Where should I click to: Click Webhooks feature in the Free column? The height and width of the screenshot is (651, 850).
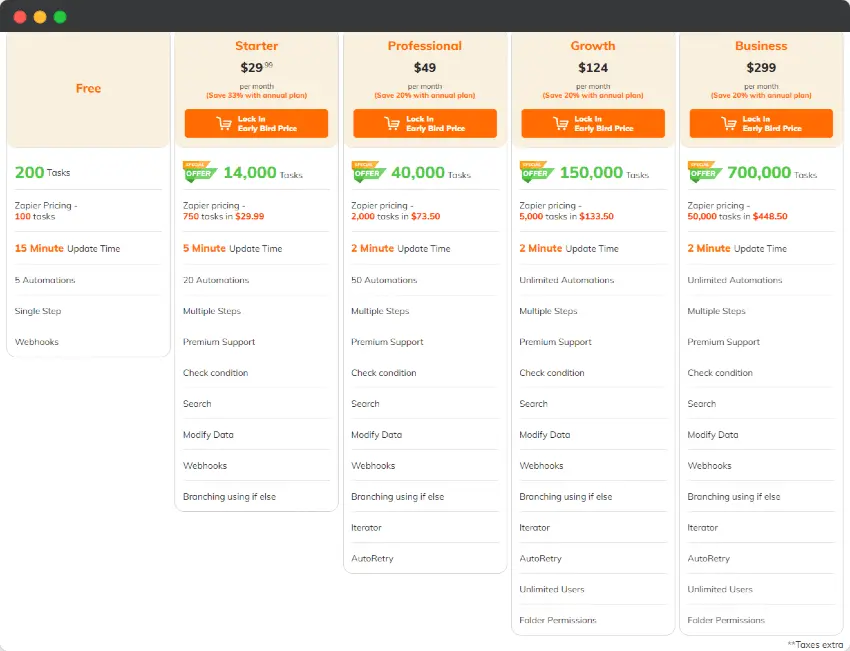click(37, 342)
